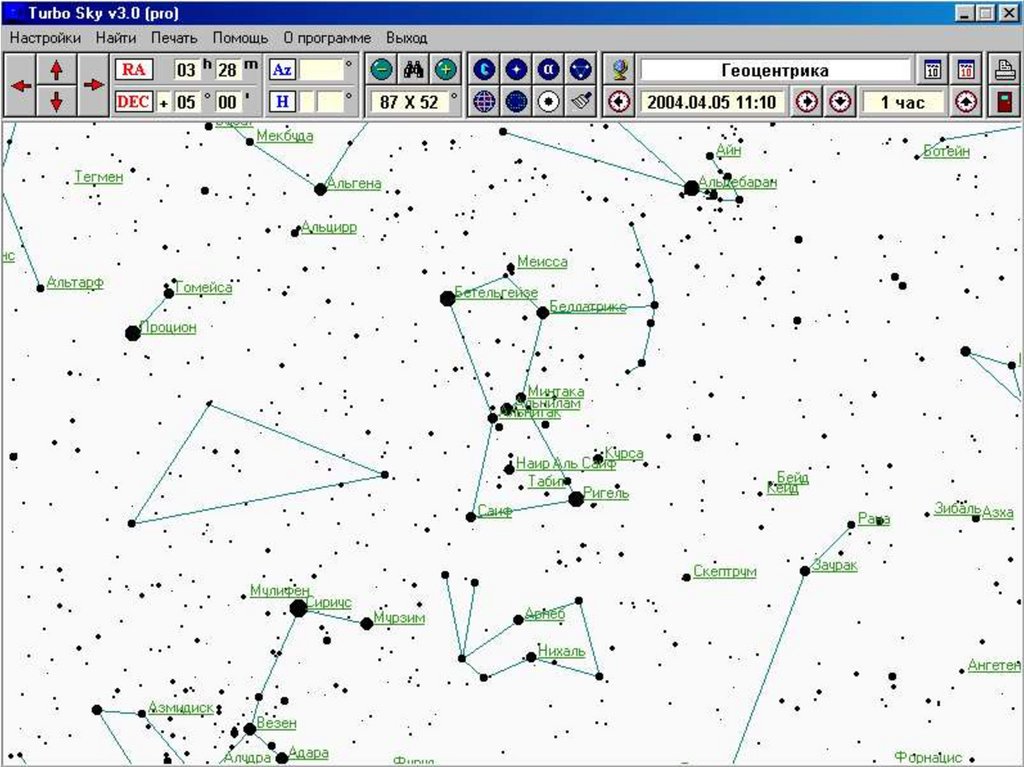Click the Az azimuth button

[x=282, y=69]
